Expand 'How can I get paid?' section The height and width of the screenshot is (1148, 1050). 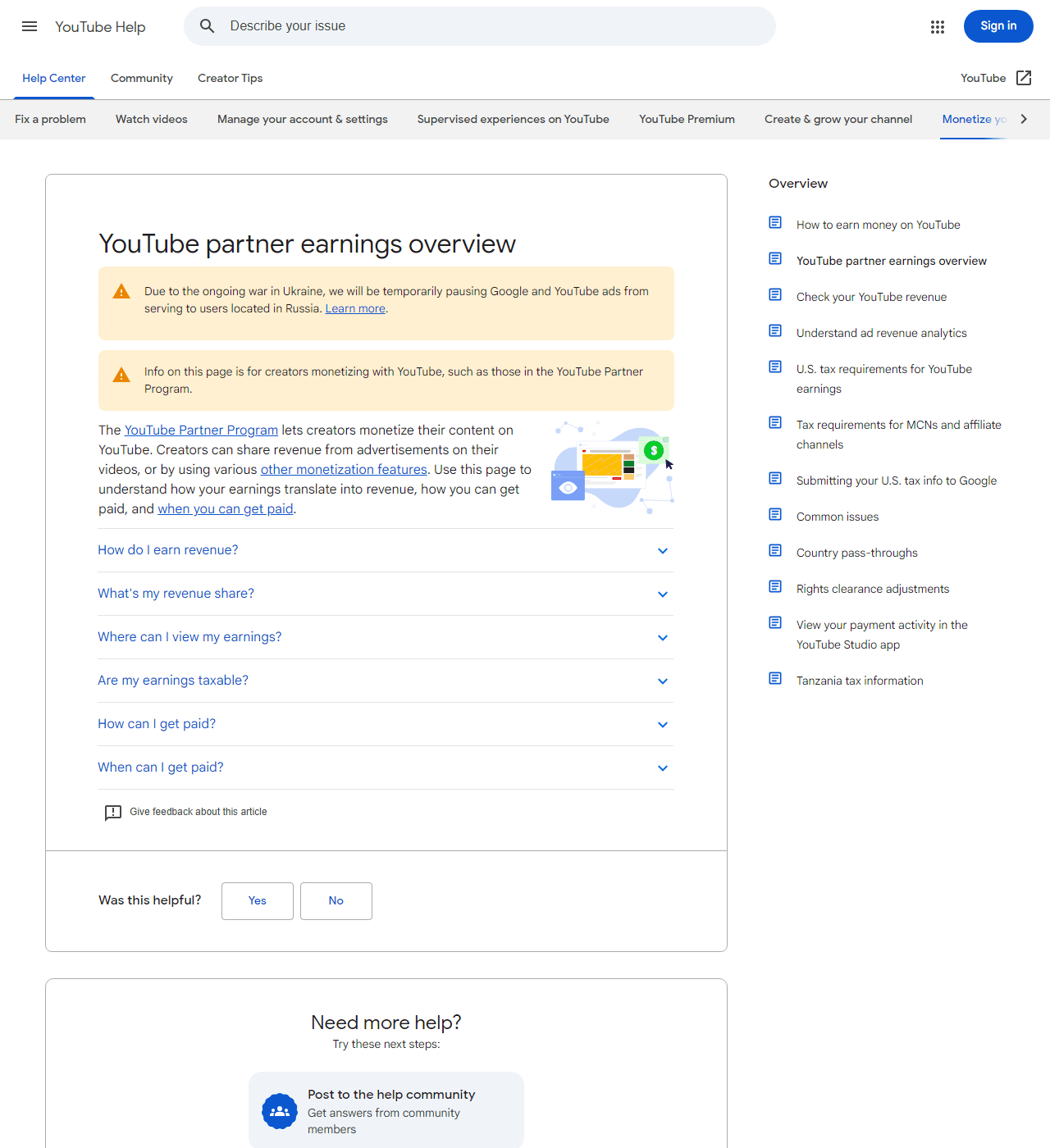tap(386, 724)
